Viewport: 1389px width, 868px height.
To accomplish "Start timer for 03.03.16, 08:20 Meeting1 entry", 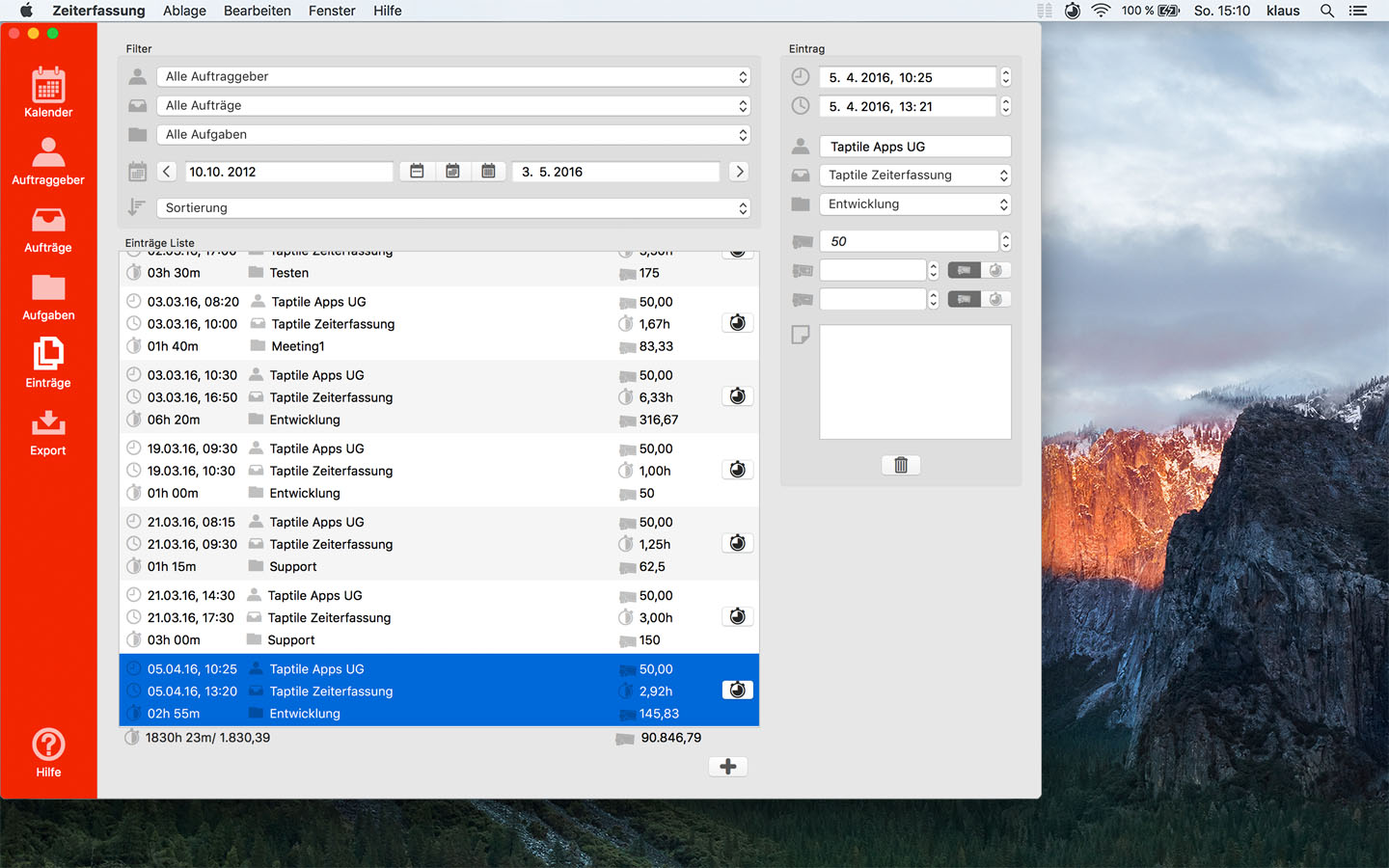I will 737,323.
